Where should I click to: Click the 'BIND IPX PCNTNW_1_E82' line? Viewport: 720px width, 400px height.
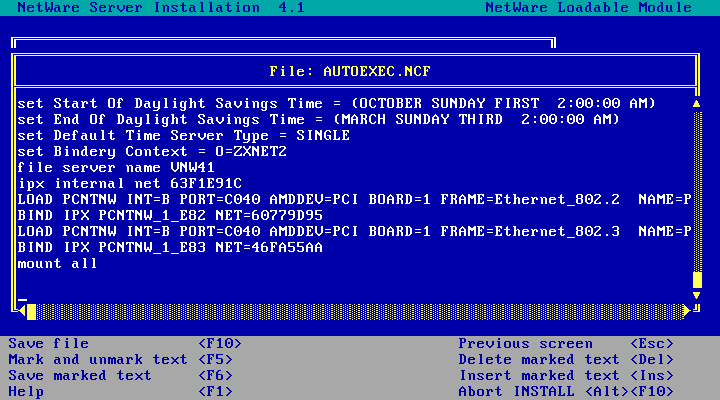click(x=170, y=215)
